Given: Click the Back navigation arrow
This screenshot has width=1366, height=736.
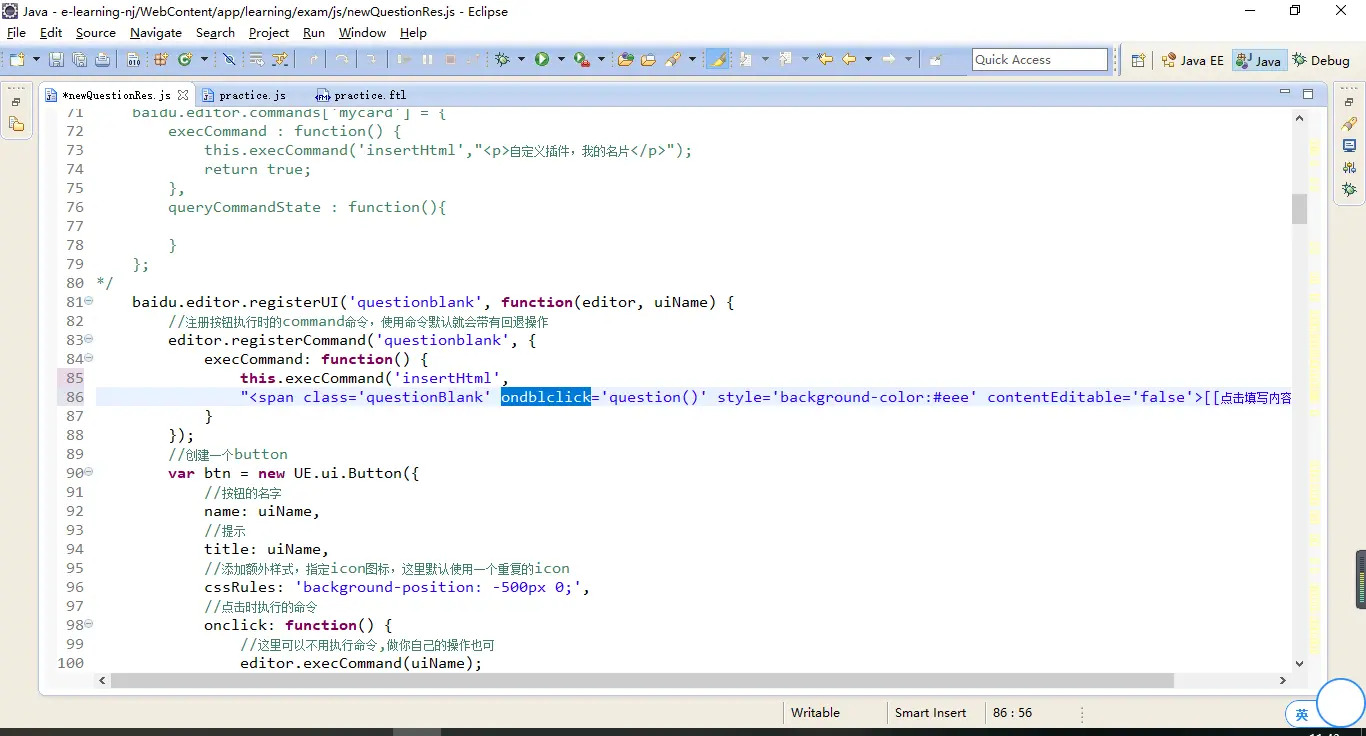Looking at the screenshot, I should tap(849, 60).
